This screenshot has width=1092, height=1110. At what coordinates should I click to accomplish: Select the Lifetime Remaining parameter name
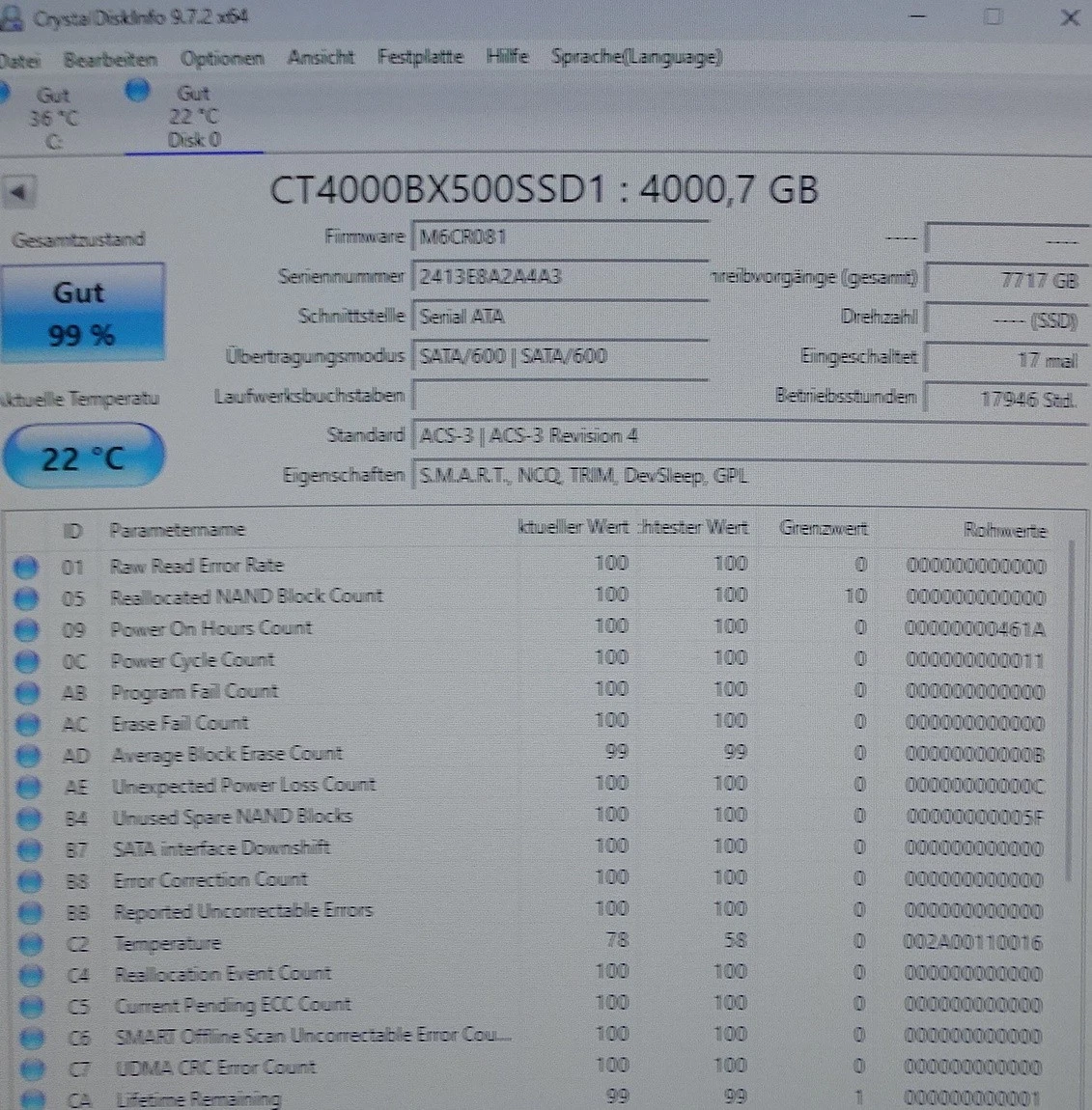[x=198, y=1099]
